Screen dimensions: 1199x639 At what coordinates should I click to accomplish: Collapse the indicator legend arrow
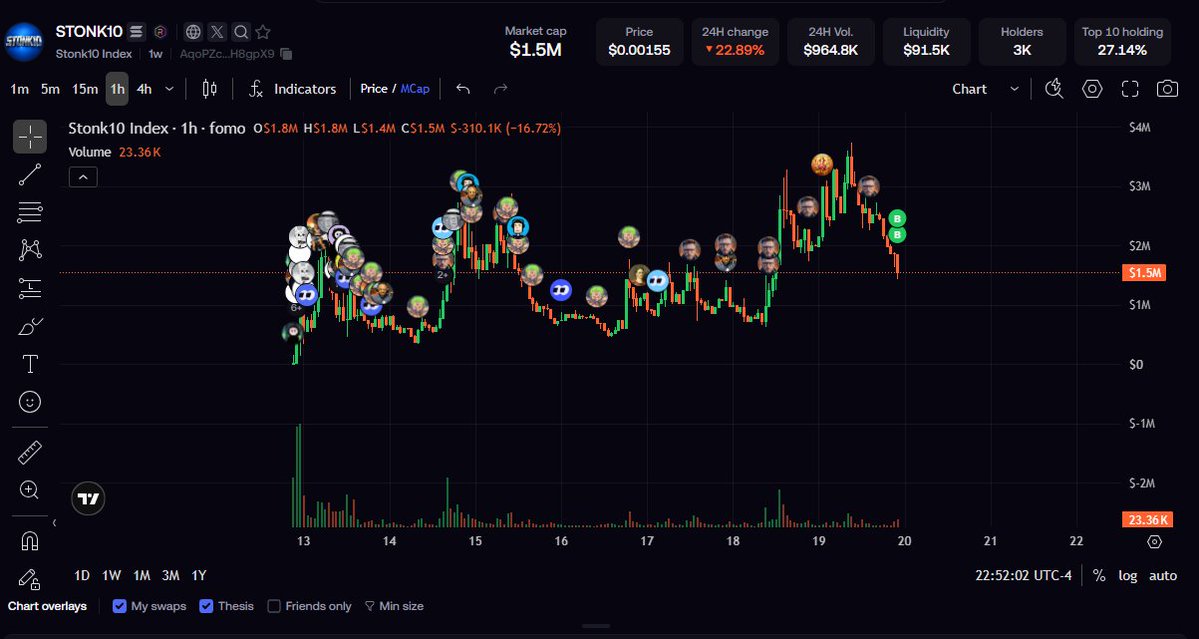[x=83, y=177]
